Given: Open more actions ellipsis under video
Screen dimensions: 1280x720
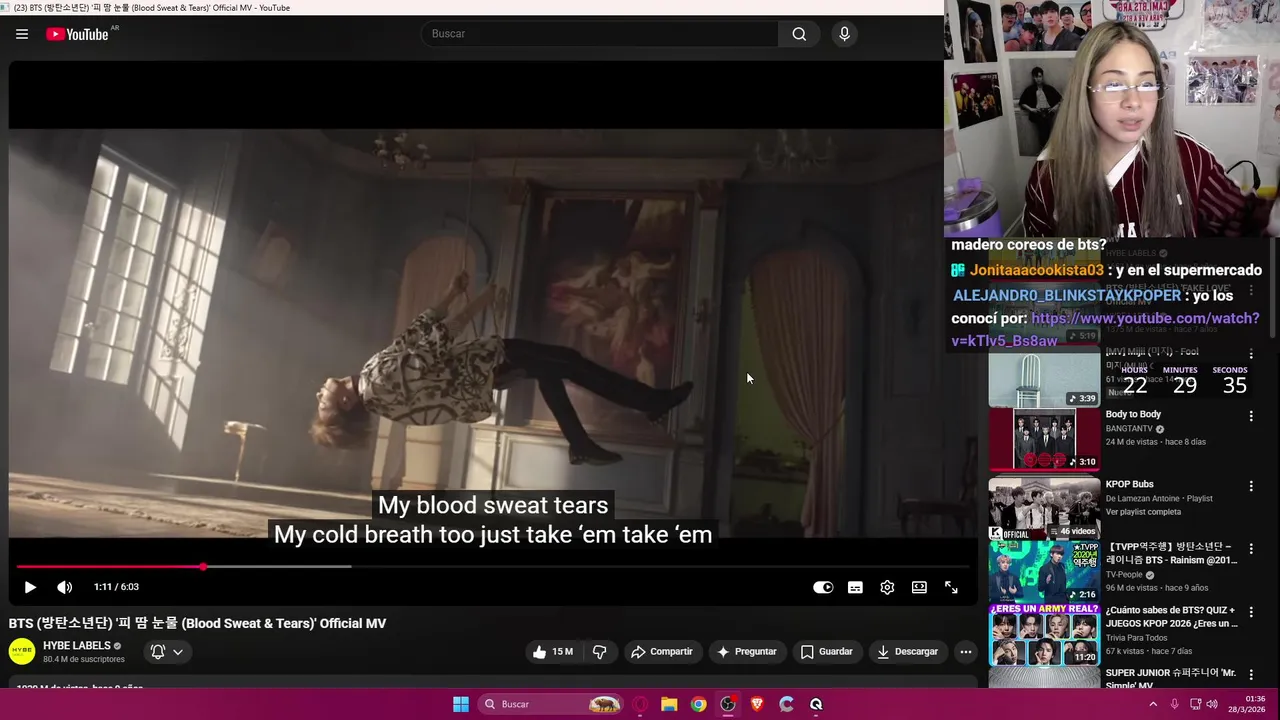Looking at the screenshot, I should click(x=966, y=652).
